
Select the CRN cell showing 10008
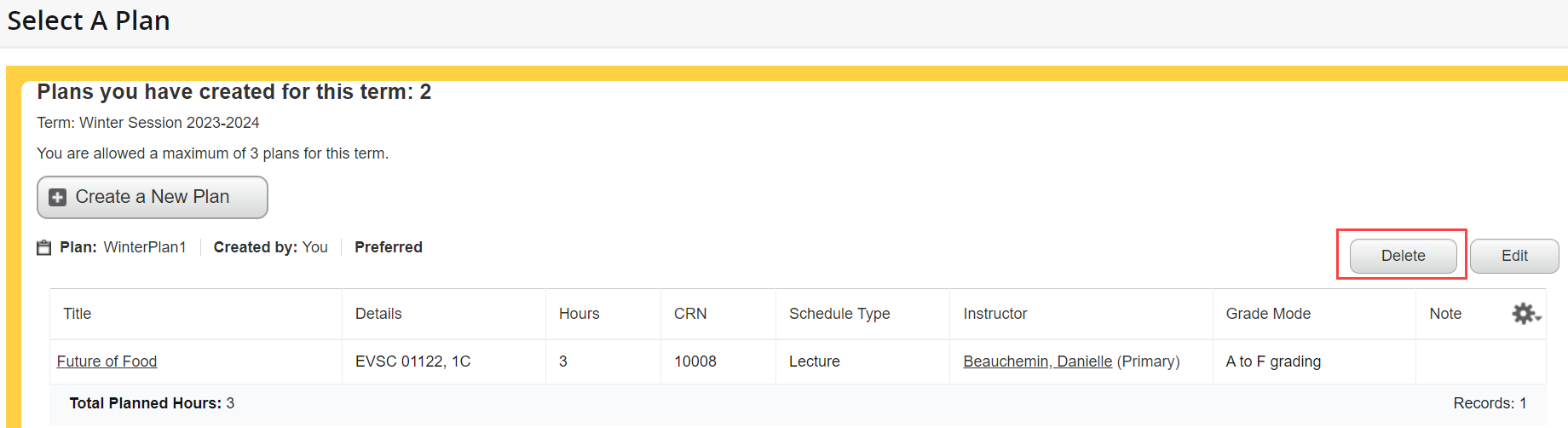(x=695, y=361)
